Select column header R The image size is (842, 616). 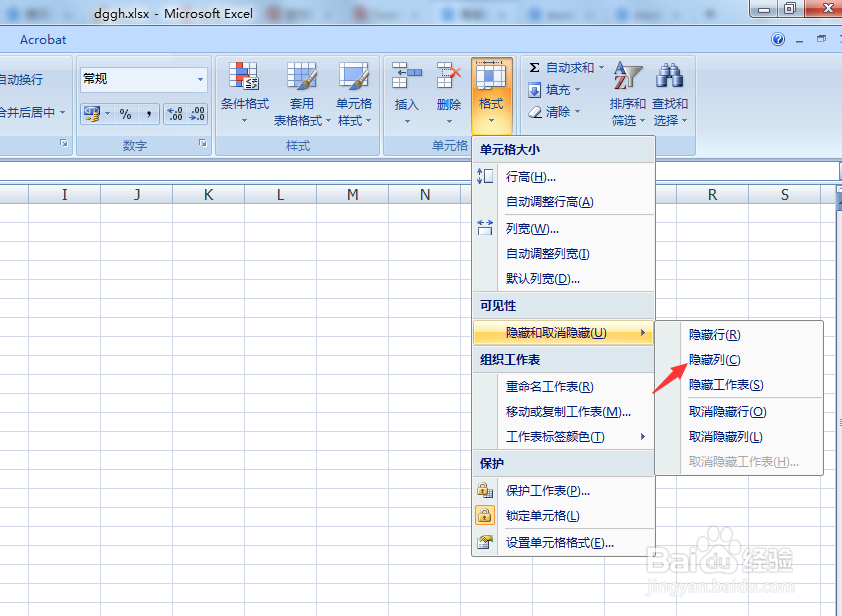pyautogui.click(x=713, y=194)
